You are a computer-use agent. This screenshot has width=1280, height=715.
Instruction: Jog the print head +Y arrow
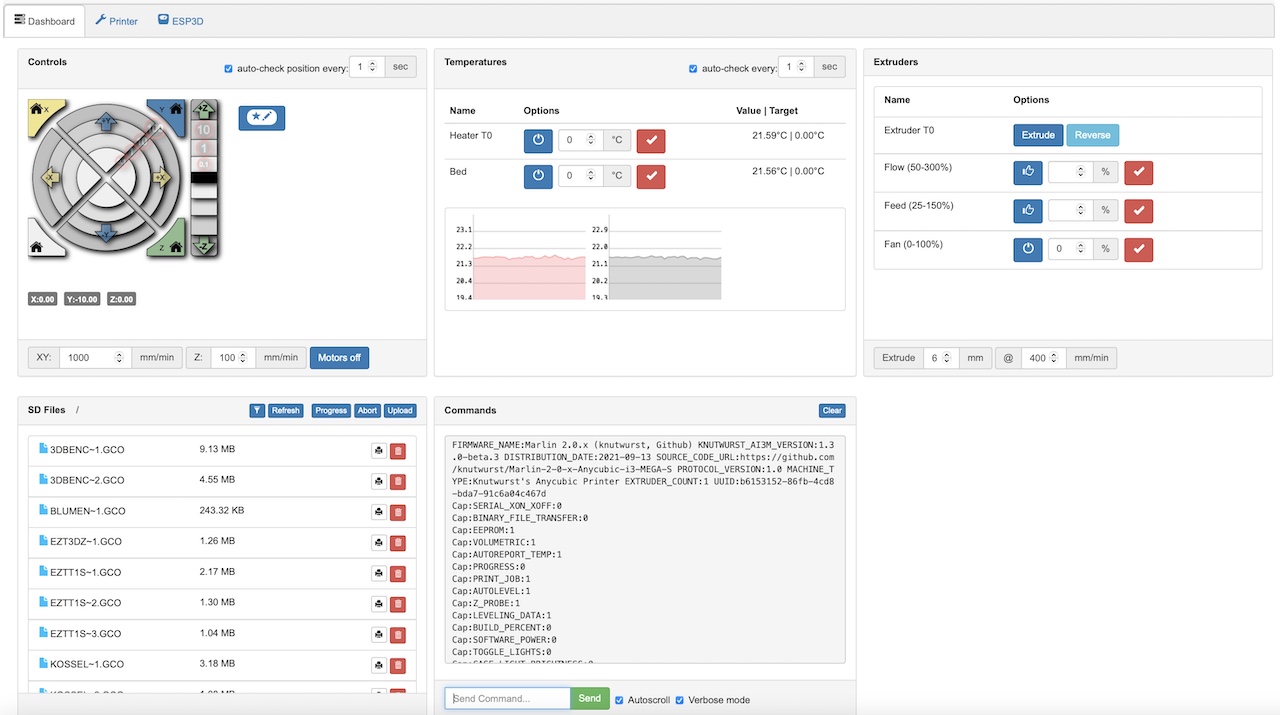106,121
